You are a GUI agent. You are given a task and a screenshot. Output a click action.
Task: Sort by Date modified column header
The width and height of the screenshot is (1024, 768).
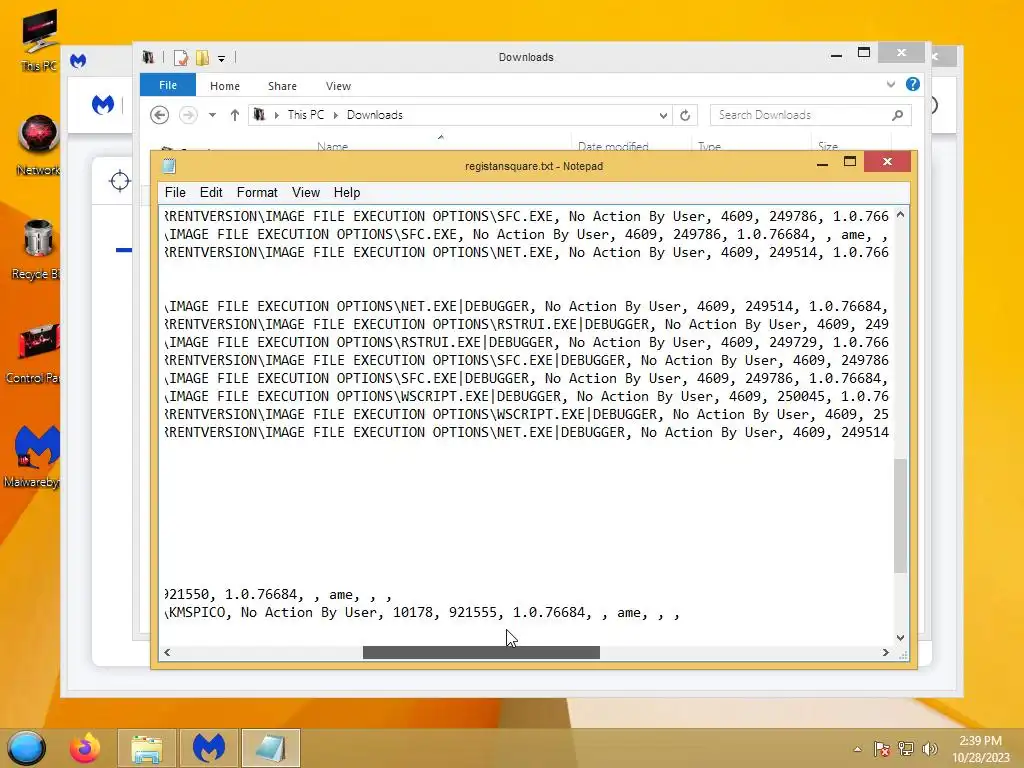pyautogui.click(x=613, y=146)
